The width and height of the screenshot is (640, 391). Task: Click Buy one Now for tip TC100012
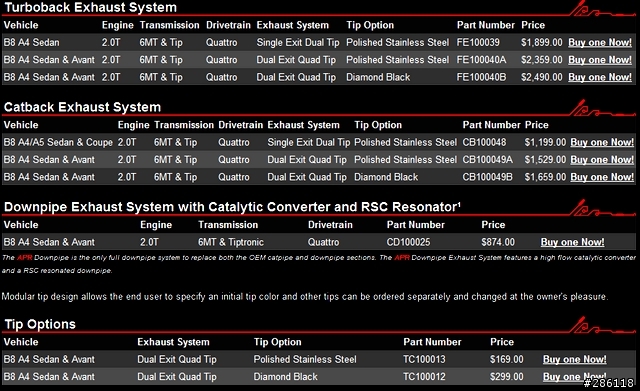[574, 377]
